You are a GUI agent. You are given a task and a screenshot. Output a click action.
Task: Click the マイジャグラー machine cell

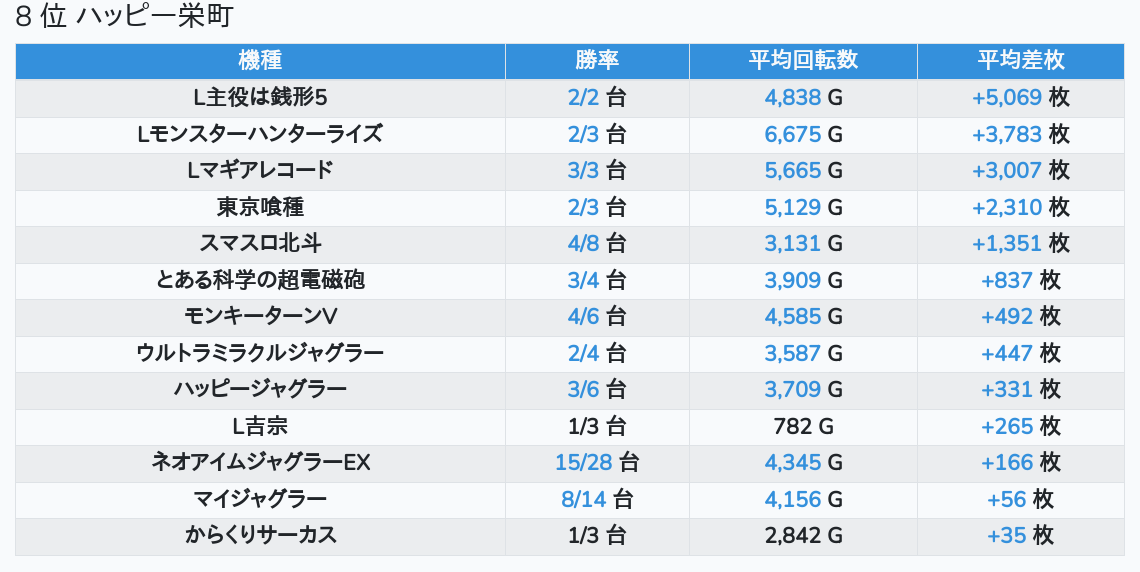[x=260, y=499]
